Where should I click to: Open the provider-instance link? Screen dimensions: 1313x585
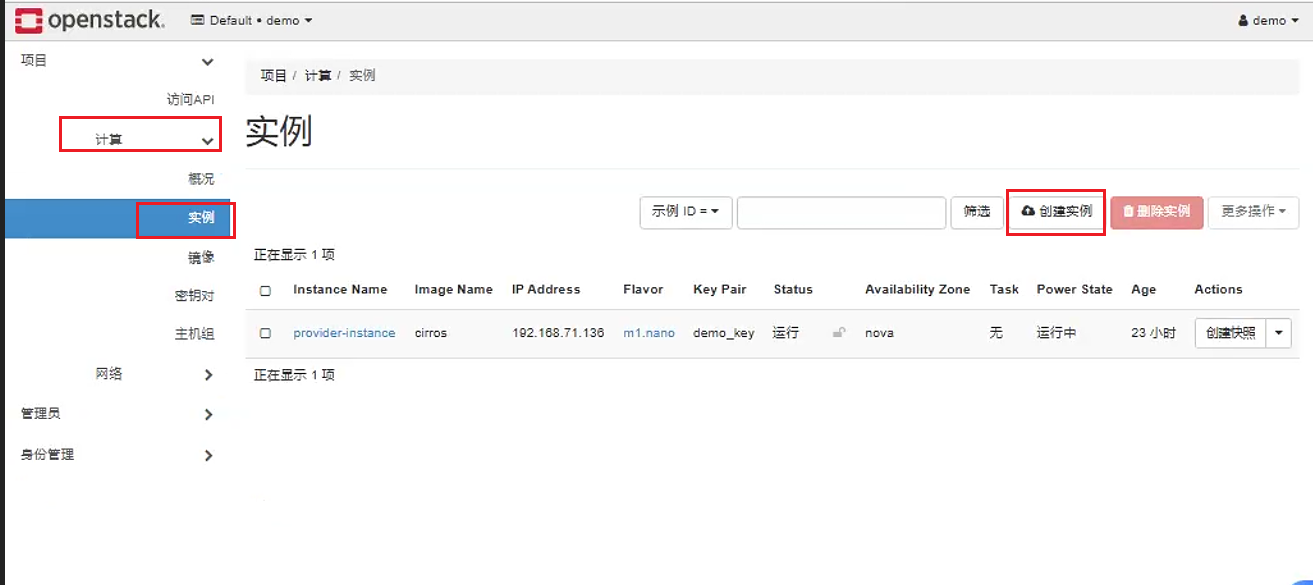tap(344, 333)
